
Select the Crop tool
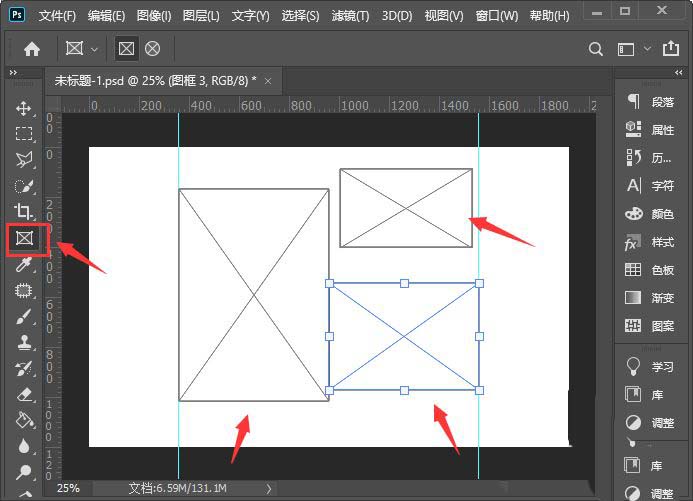[x=24, y=211]
